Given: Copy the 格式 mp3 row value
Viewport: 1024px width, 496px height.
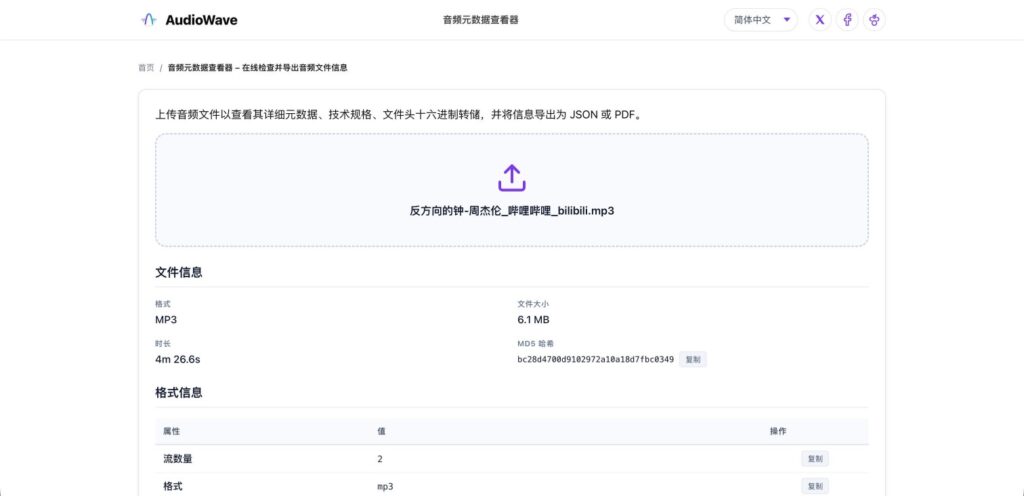Looking at the screenshot, I should point(815,486).
